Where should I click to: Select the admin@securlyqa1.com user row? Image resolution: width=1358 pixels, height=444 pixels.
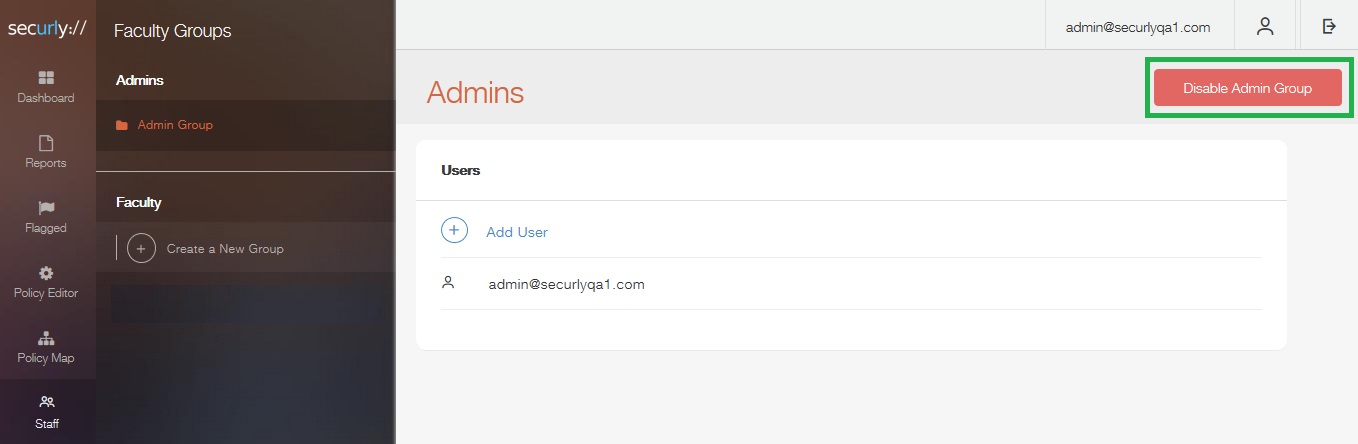[851, 284]
